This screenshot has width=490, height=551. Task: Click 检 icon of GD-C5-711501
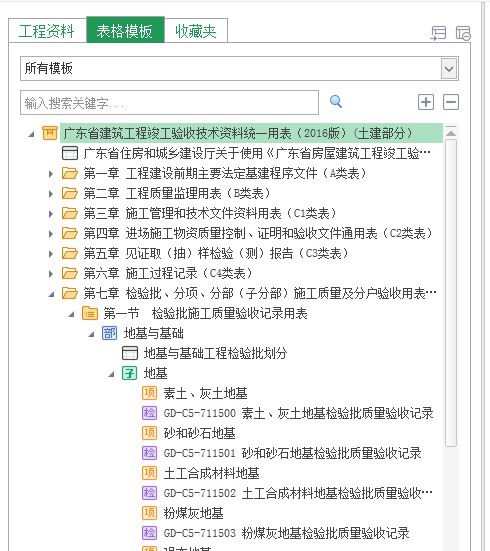(x=149, y=453)
